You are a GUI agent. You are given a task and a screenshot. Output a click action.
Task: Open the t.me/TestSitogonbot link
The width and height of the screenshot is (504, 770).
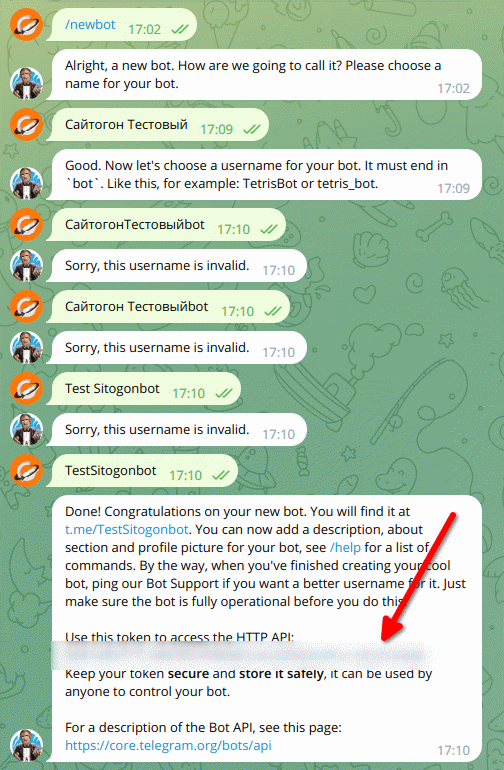127,529
